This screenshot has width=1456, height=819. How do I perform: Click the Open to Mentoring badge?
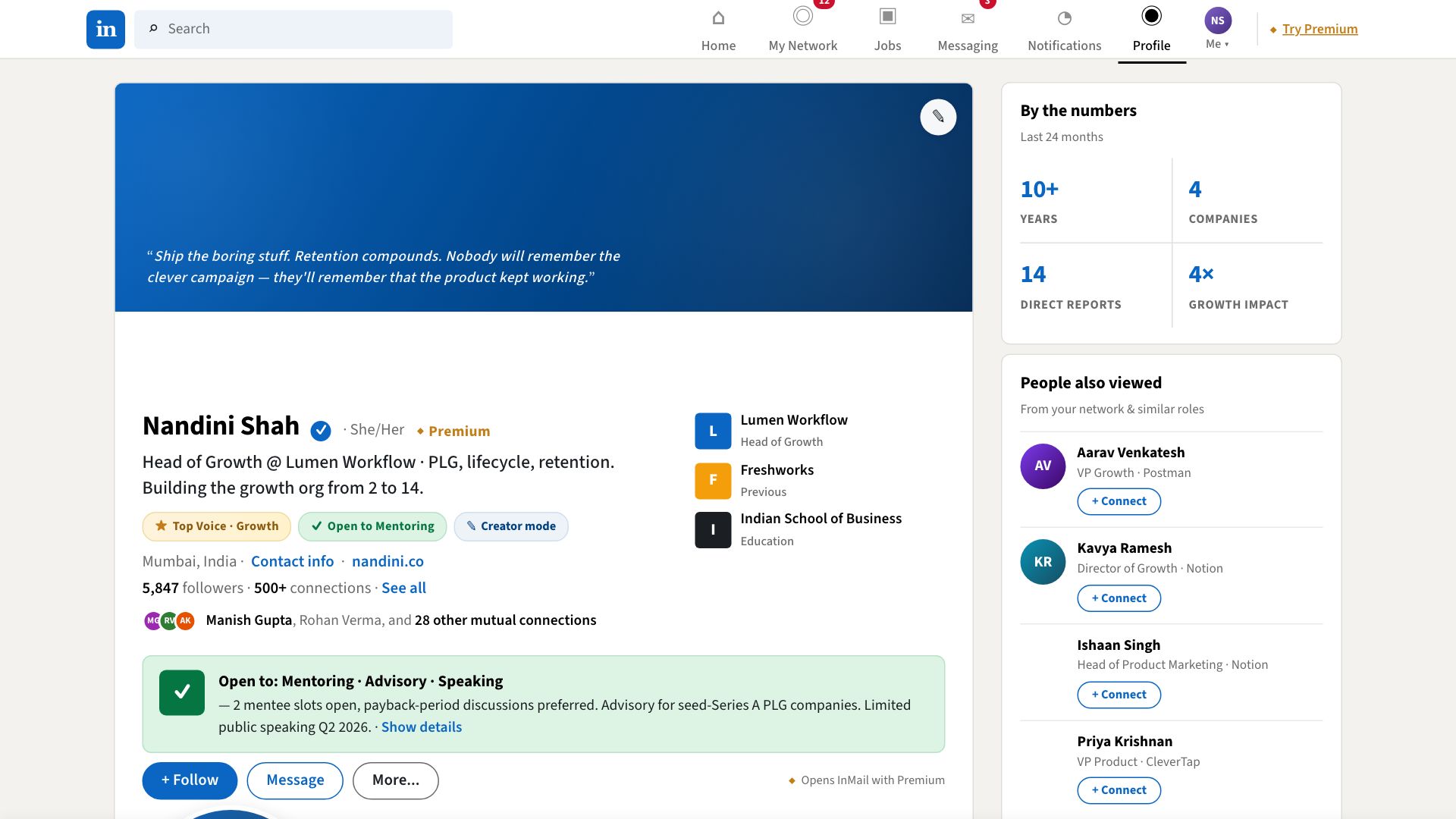point(372,526)
